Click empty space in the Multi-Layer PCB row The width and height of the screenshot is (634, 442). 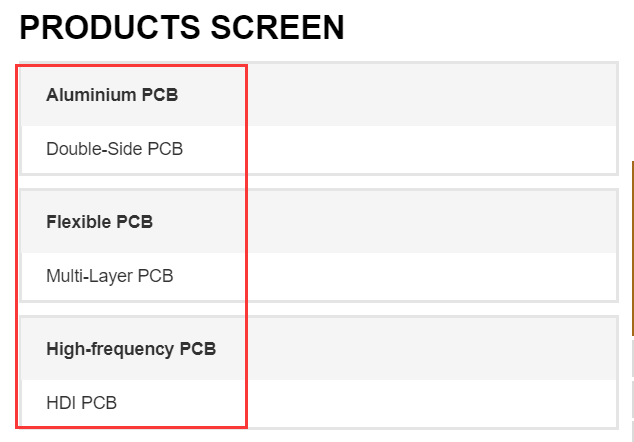[430, 275]
